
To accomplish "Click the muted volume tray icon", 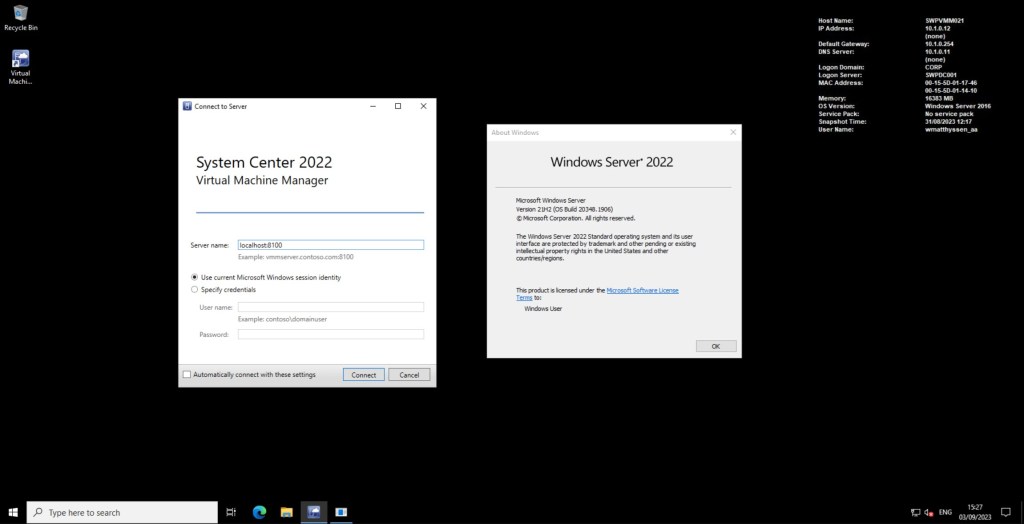I will [928, 512].
